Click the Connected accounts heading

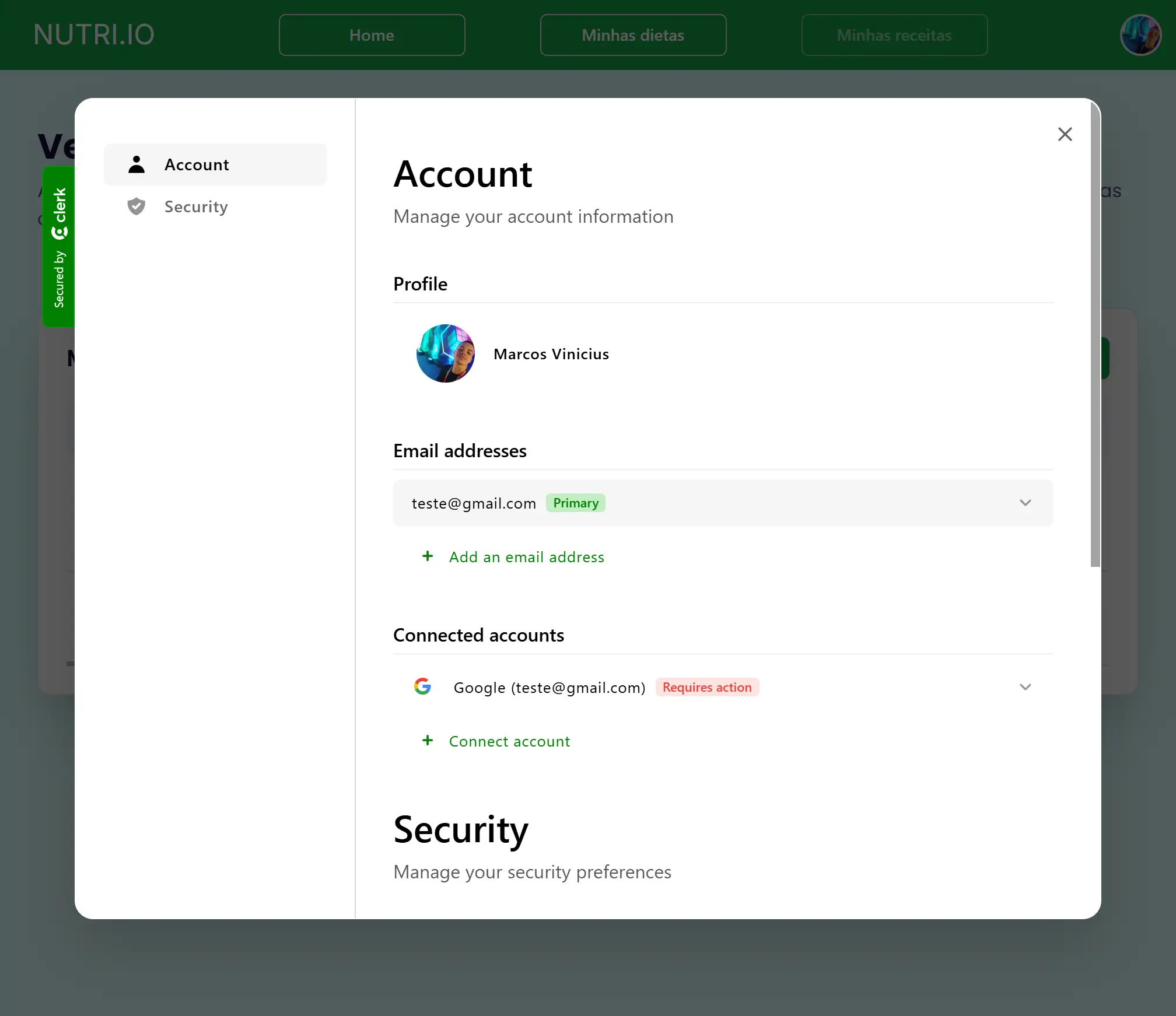[x=478, y=635]
